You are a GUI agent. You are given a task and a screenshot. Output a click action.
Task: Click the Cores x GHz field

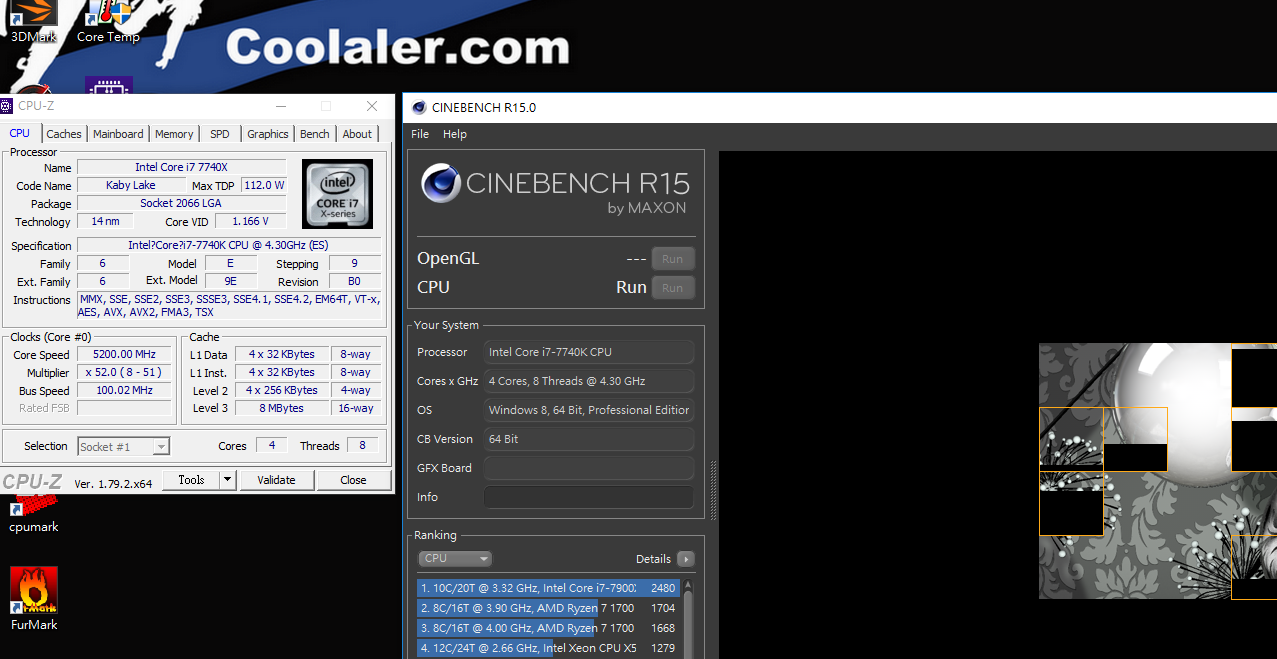tap(589, 381)
